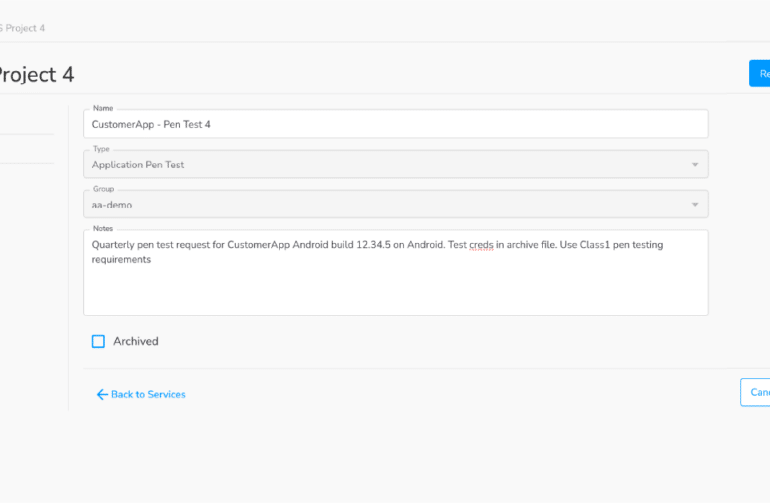Click the underlined word "creds" in Notes
The height and width of the screenshot is (503, 770).
pyautogui.click(x=481, y=244)
